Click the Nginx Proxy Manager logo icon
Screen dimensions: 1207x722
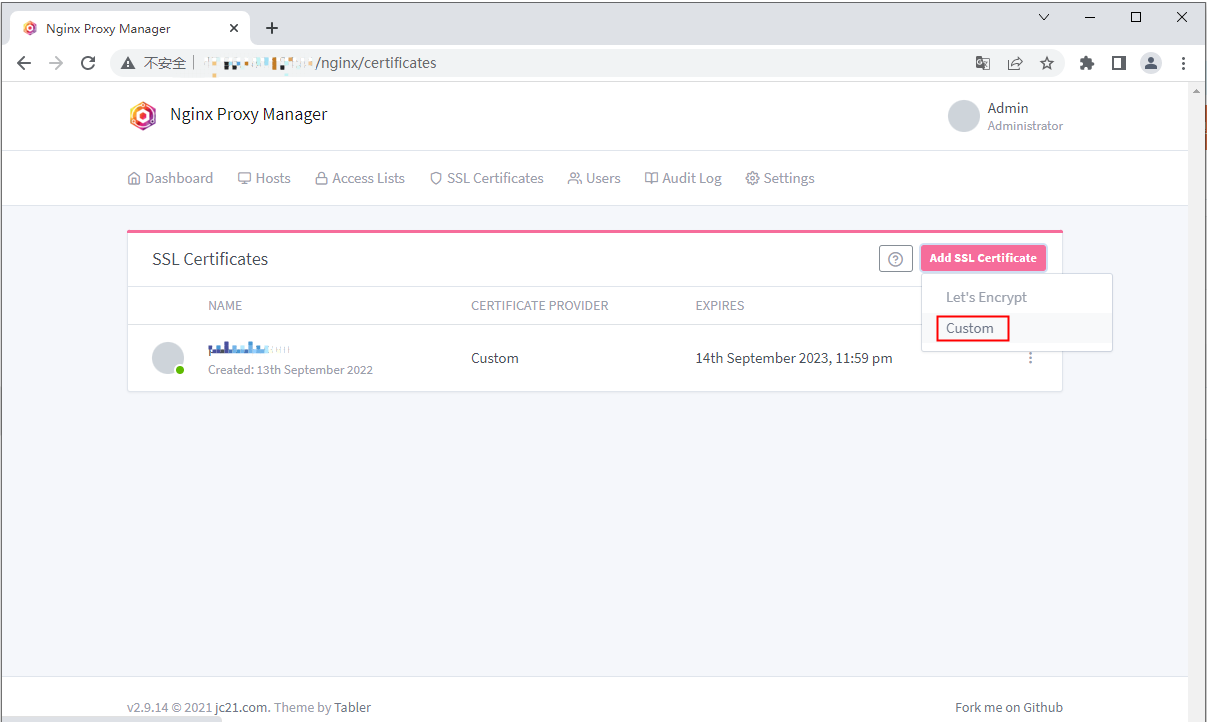coord(143,116)
